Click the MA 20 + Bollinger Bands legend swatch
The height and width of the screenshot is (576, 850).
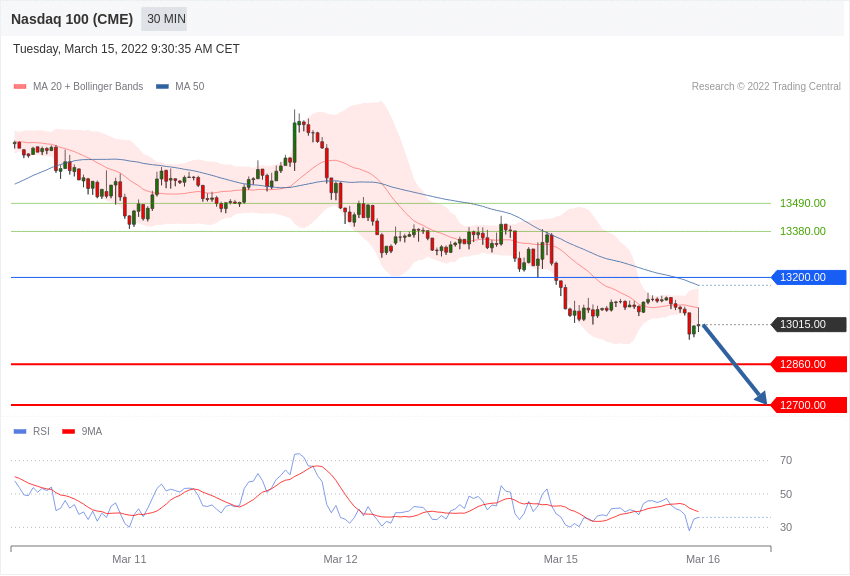20,87
